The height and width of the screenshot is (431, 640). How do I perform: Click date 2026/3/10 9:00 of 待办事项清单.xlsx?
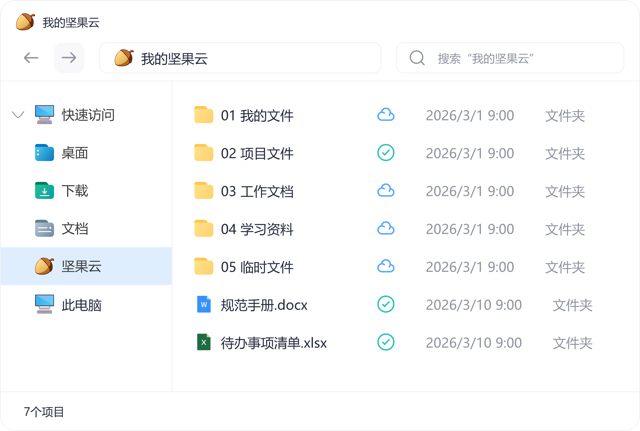pyautogui.click(x=474, y=343)
